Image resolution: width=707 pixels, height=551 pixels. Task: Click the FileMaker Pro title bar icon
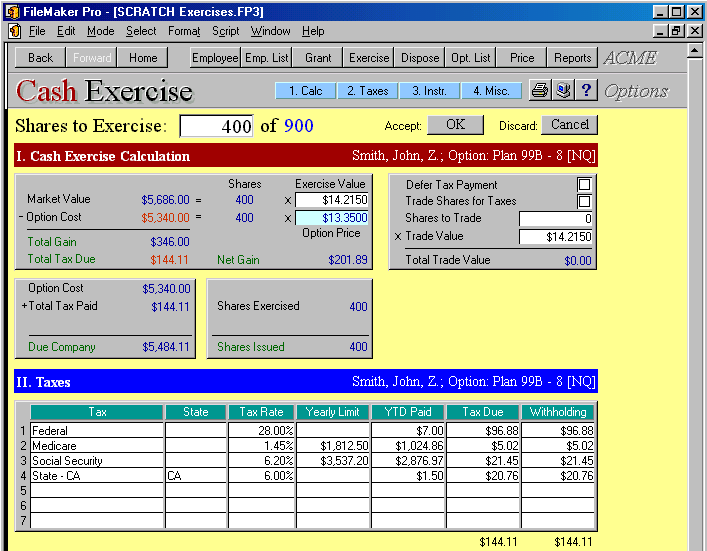click(x=13, y=11)
